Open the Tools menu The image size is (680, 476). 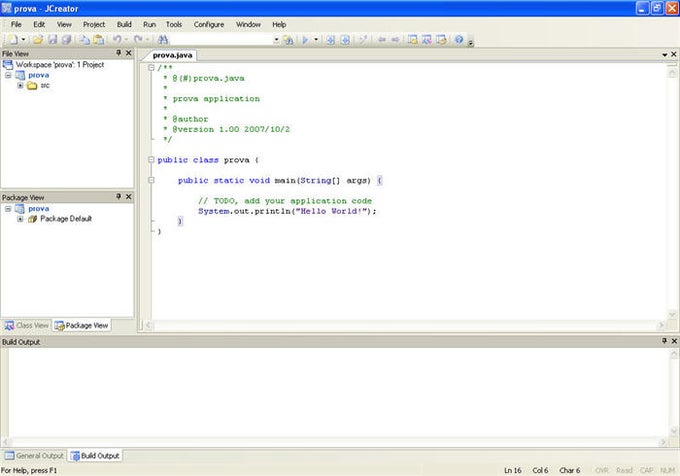tap(174, 25)
